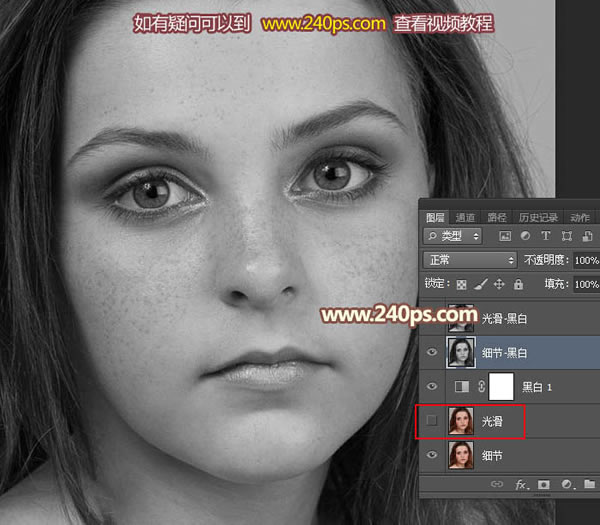The height and width of the screenshot is (525, 600).
Task: Select the 黑白 1 white mask thumbnail
Action: pyautogui.click(x=501, y=386)
